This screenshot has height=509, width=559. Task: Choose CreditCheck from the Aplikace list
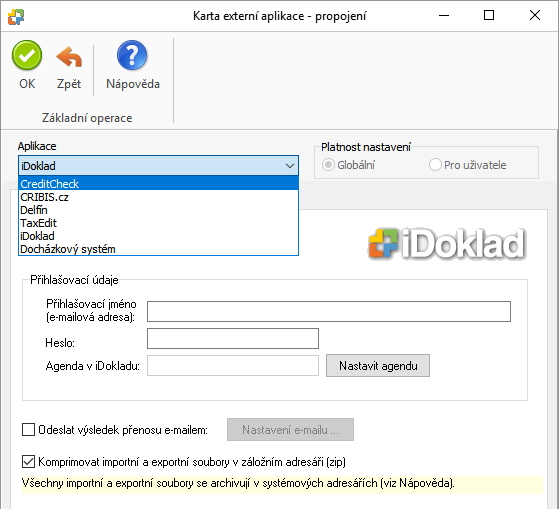[158, 184]
